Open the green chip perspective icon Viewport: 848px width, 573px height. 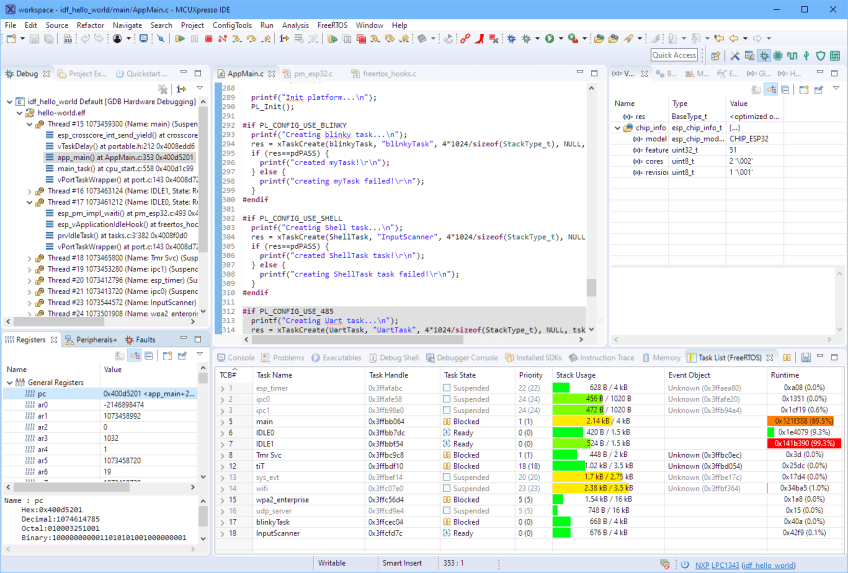click(778, 55)
